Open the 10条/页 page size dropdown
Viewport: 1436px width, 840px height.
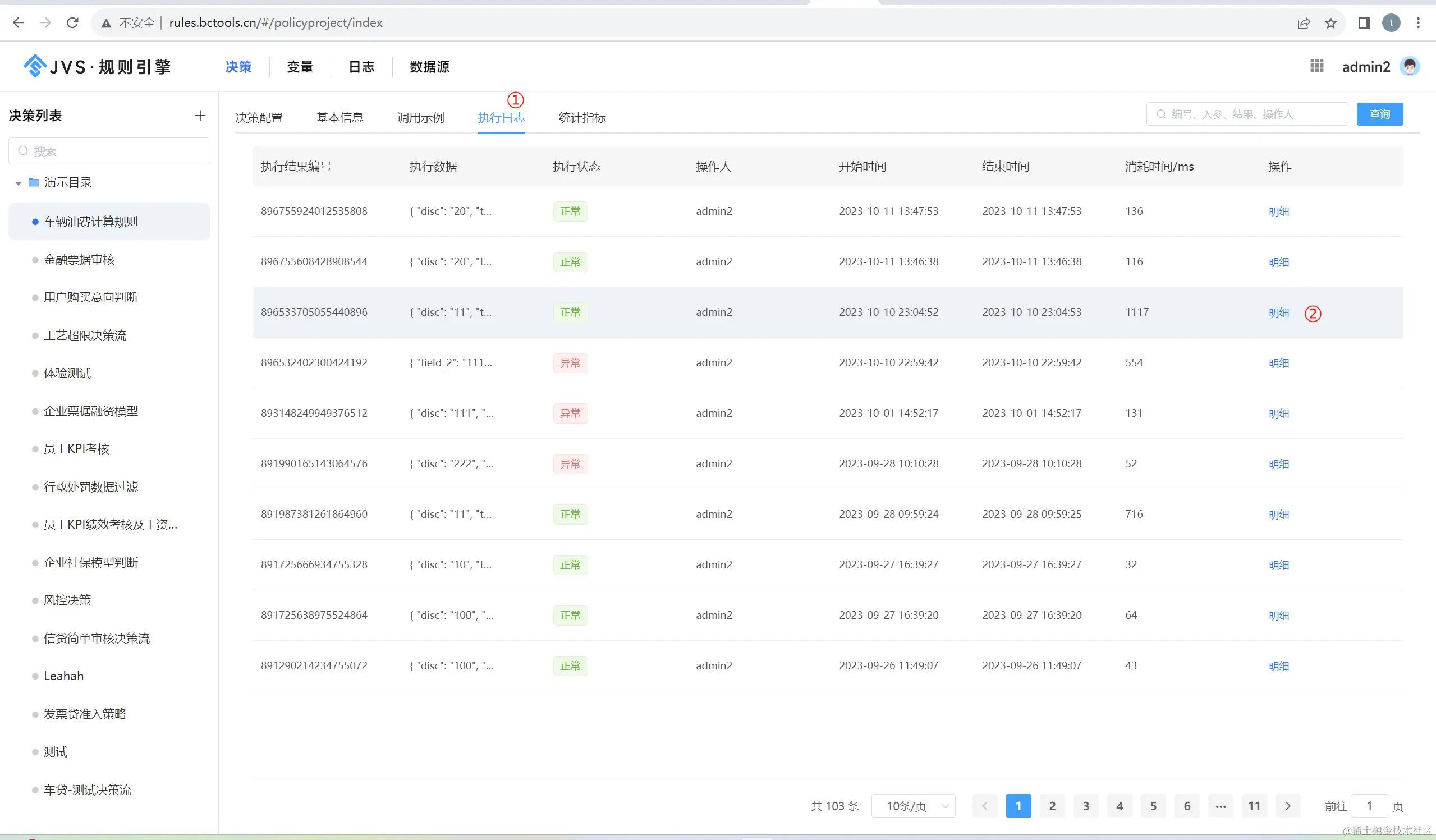tap(913, 806)
